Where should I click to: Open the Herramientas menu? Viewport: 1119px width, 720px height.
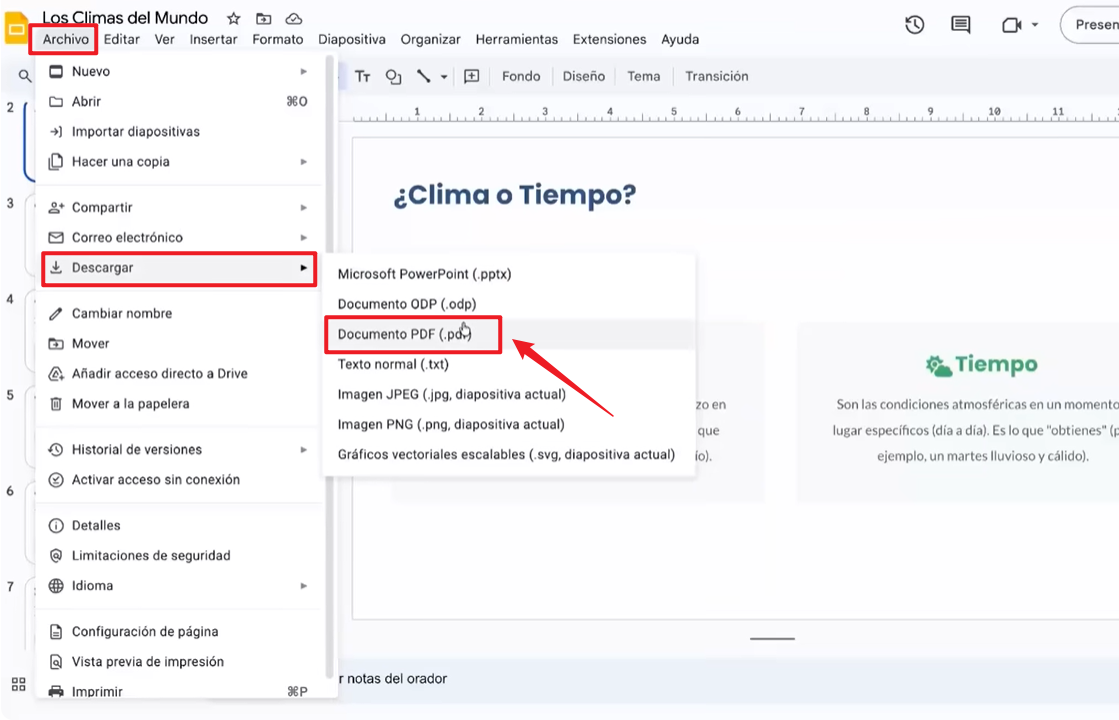point(517,39)
